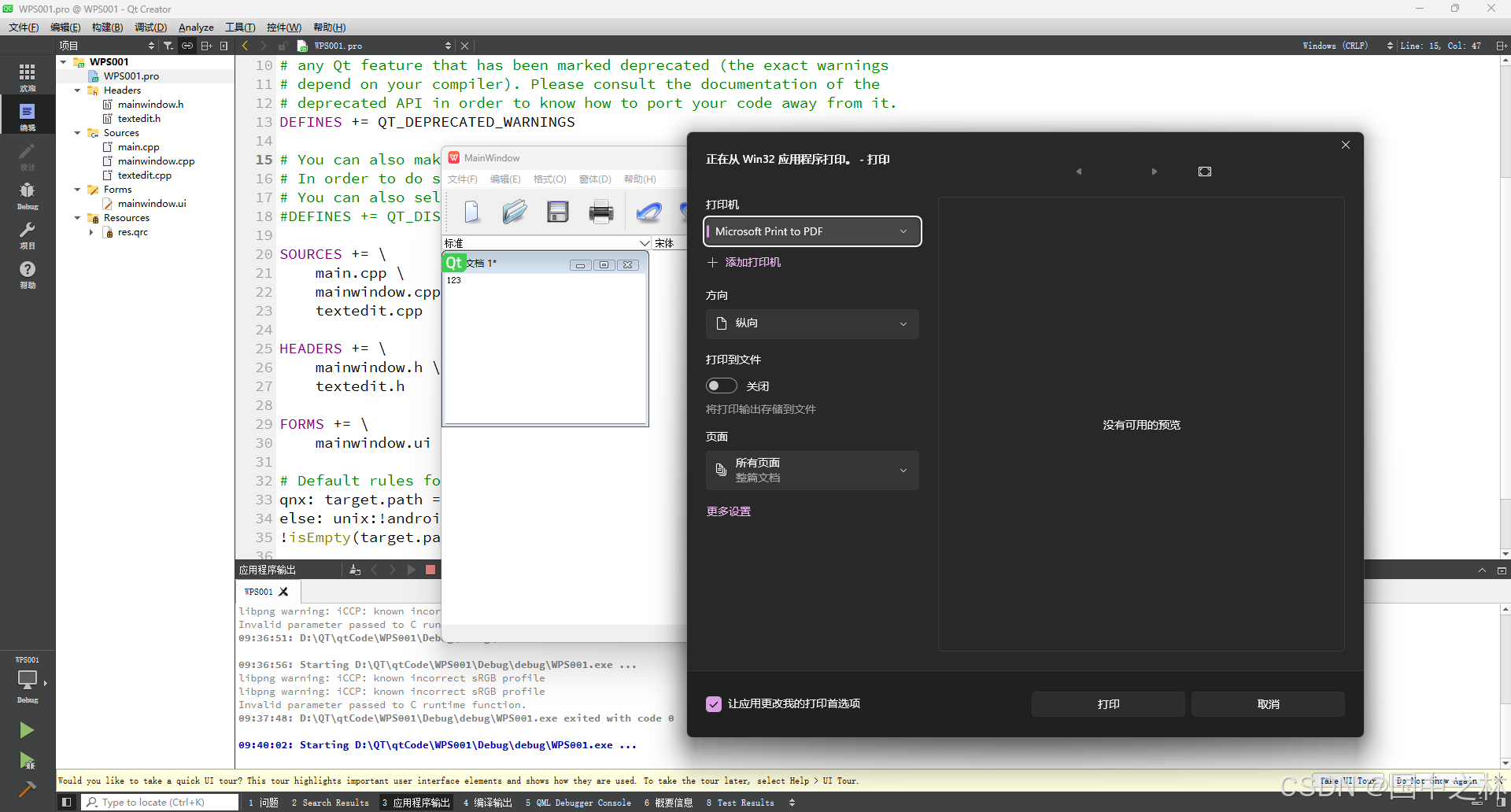Click the go back arrow in editor toolbar
1511x812 pixels.
[x=245, y=46]
